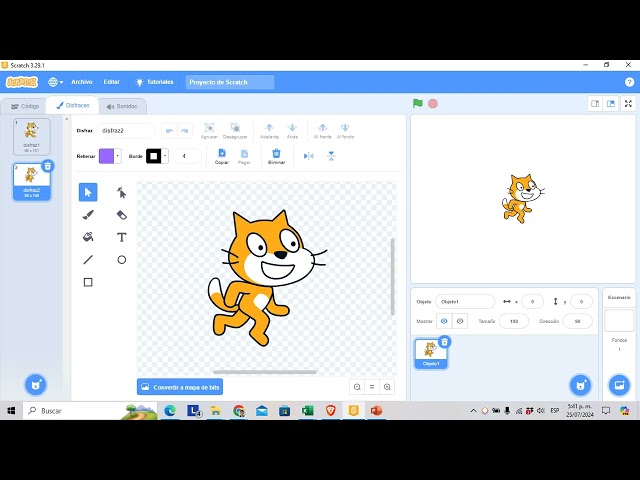Click the add sprite button
Viewport: 640px width, 480px height.
tap(580, 385)
